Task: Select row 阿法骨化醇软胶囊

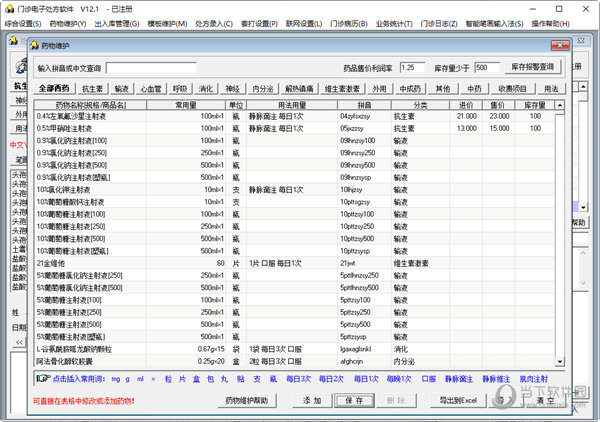Action: pyautogui.click(x=294, y=361)
